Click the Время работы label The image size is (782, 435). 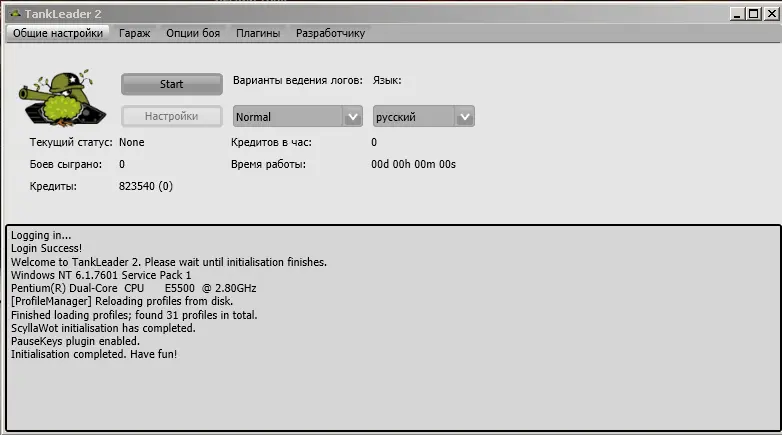(x=268, y=164)
